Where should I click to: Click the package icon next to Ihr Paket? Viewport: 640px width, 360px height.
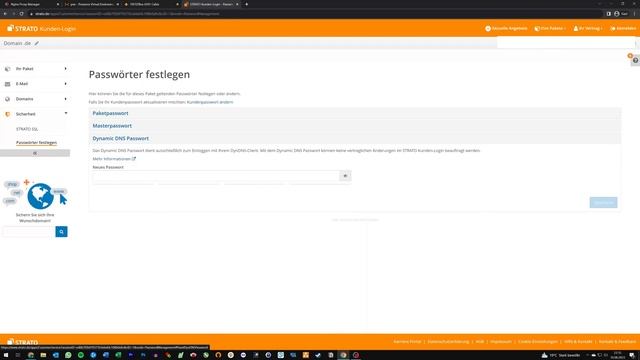click(7, 69)
